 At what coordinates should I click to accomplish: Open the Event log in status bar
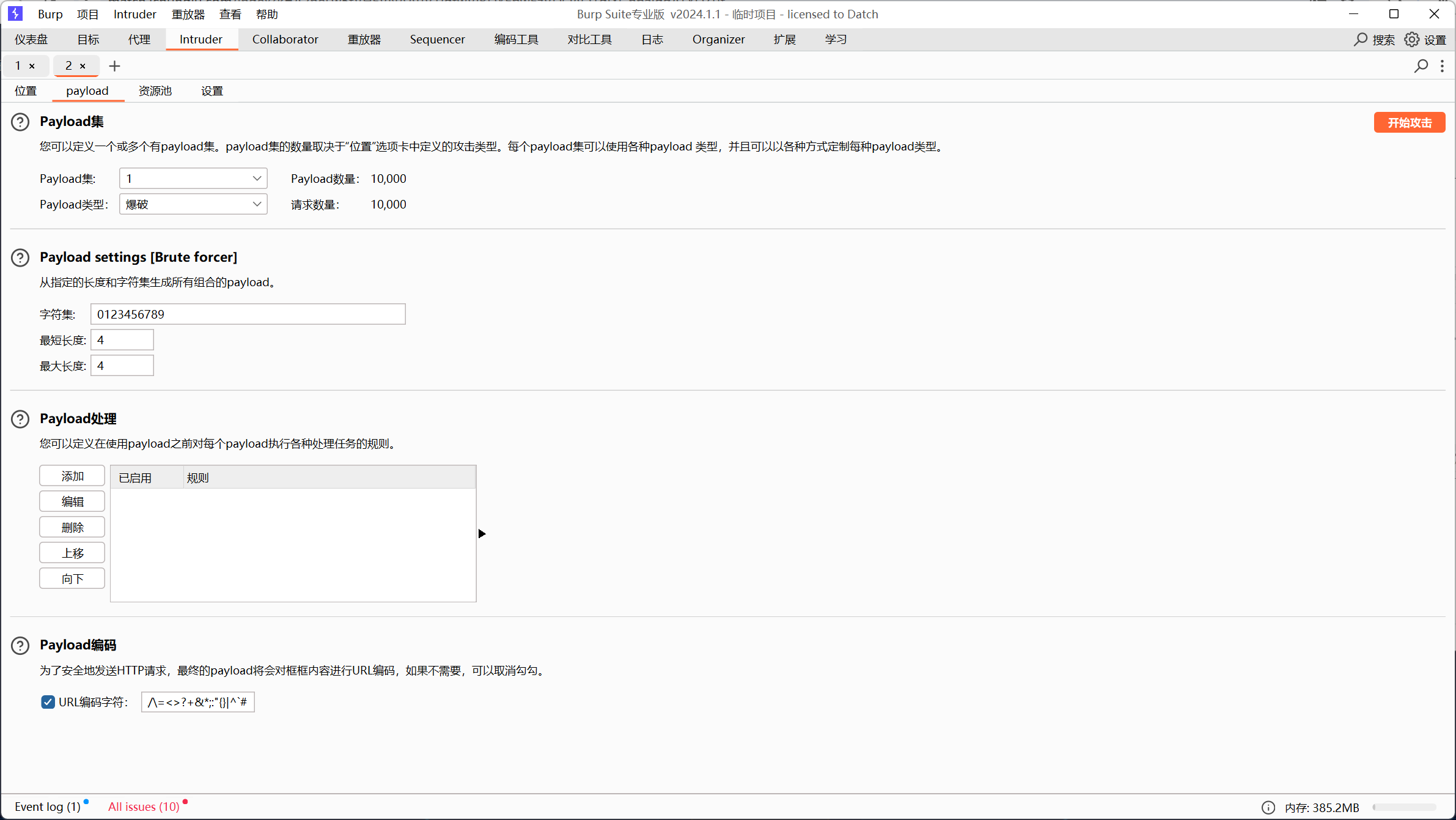pyautogui.click(x=48, y=807)
